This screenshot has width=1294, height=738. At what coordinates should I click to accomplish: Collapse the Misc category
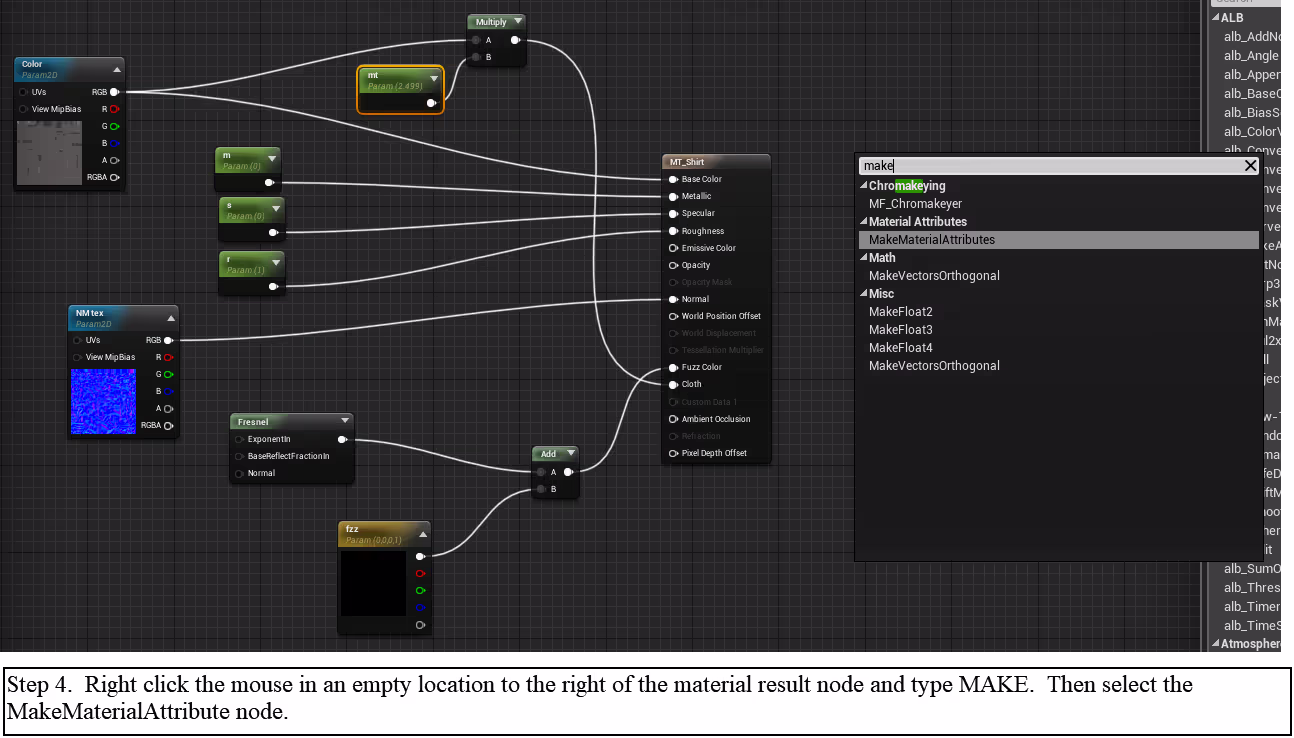[864, 294]
